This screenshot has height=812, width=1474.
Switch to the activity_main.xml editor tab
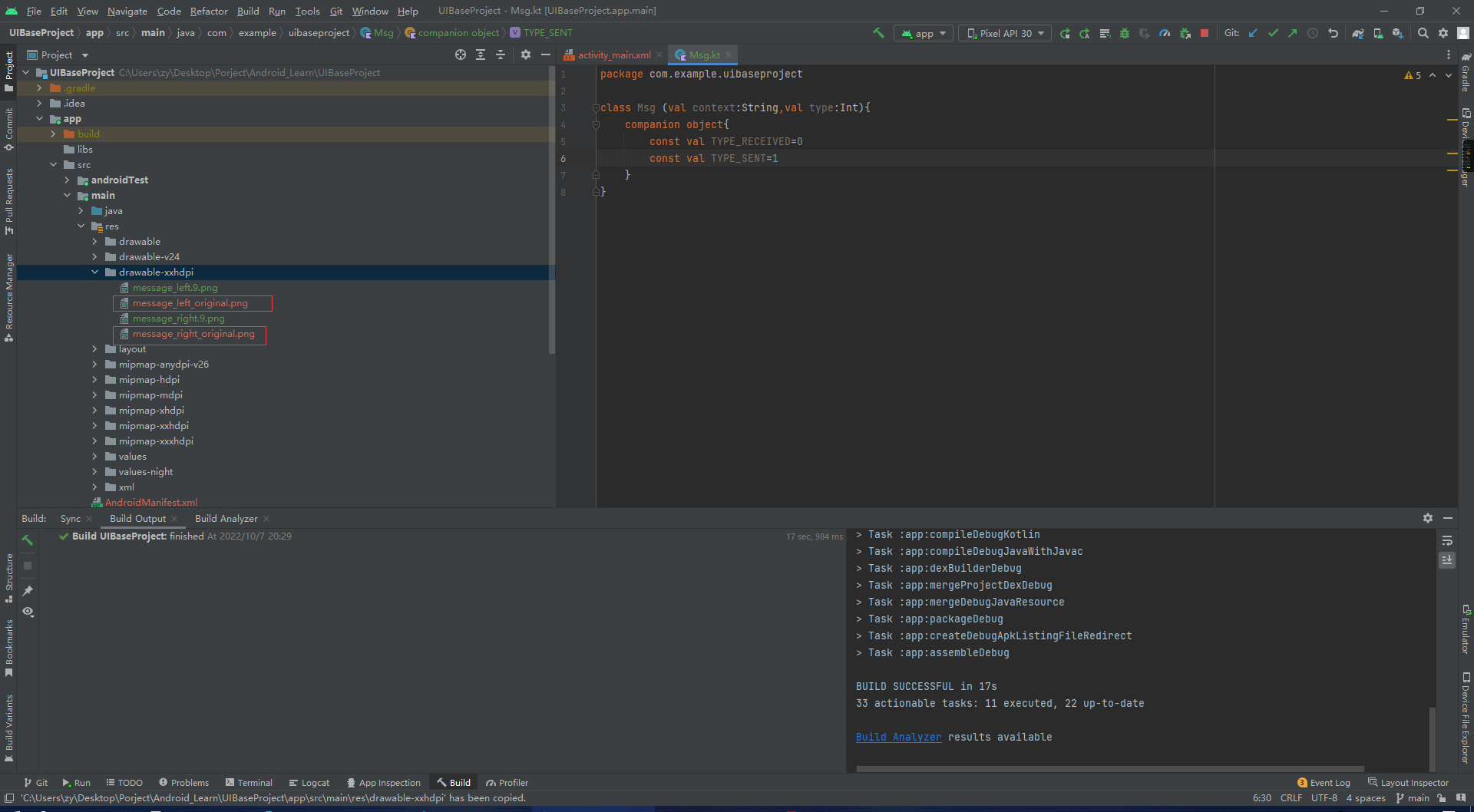coord(613,54)
